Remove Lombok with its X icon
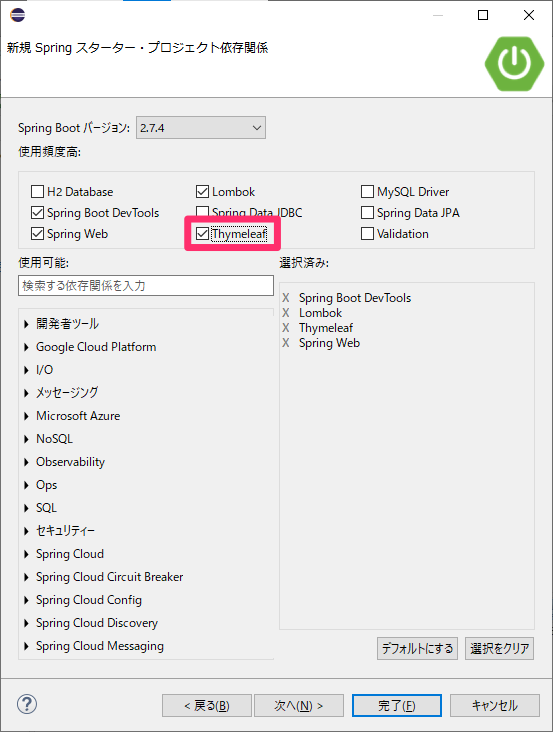The width and height of the screenshot is (553, 732). click(x=286, y=313)
